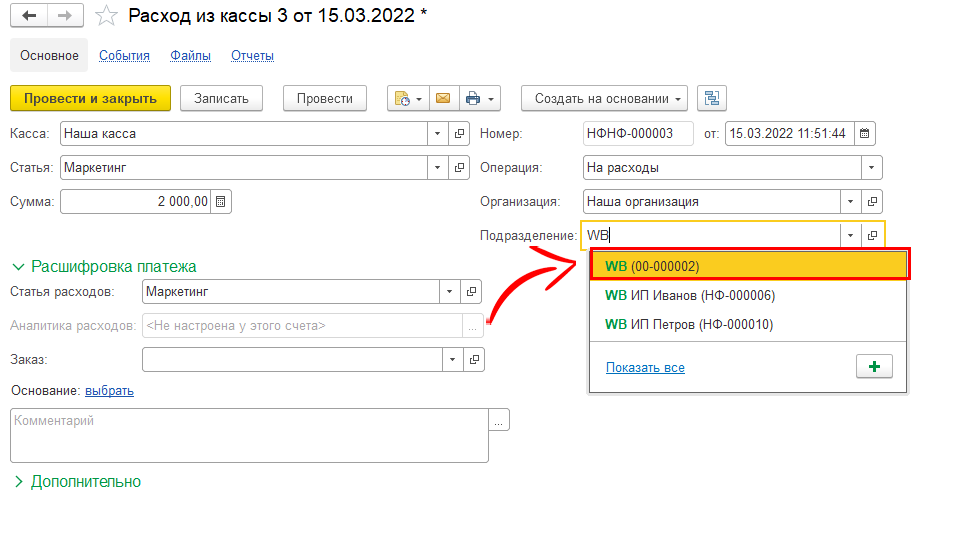Click the Показать все link
The height and width of the screenshot is (560, 960).
pyautogui.click(x=645, y=368)
